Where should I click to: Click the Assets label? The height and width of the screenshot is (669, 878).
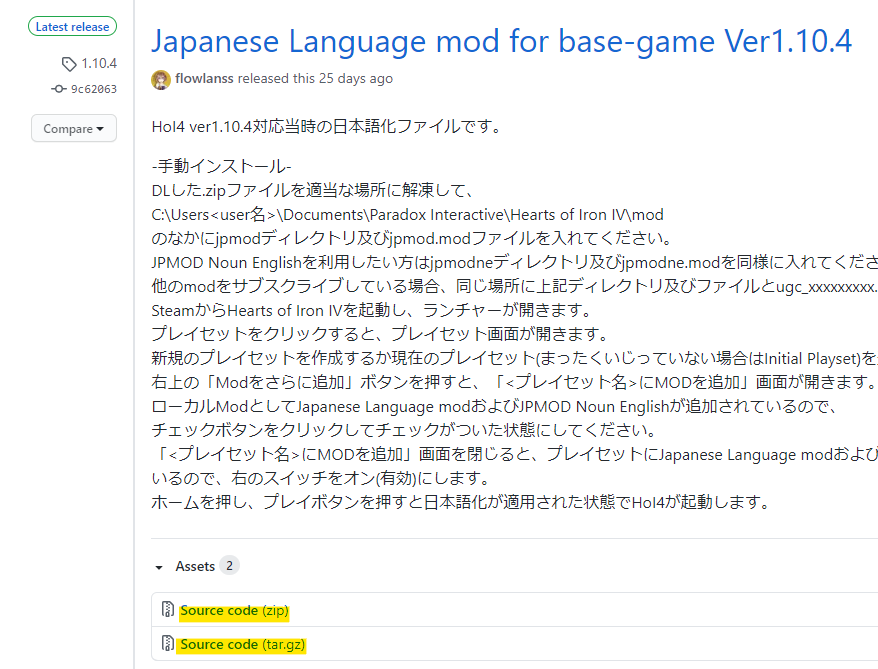point(195,566)
